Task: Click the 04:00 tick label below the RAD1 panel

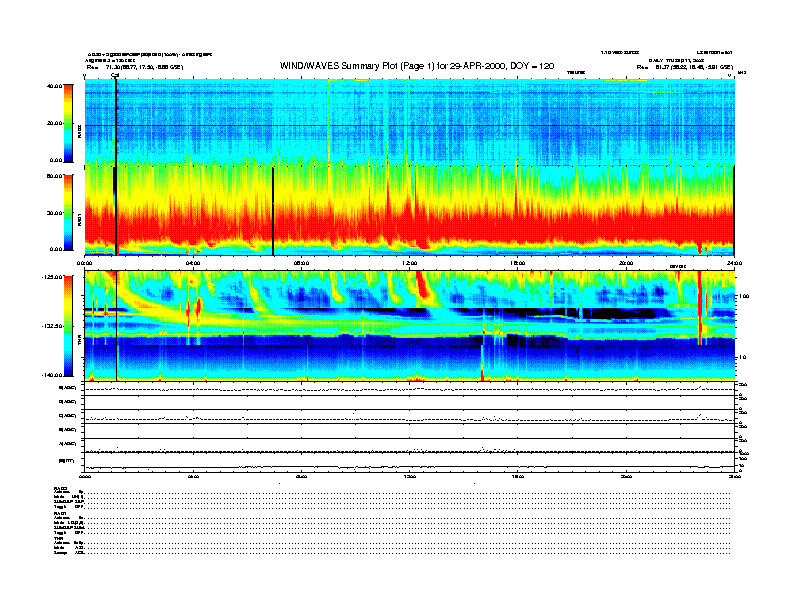Action: [x=193, y=263]
